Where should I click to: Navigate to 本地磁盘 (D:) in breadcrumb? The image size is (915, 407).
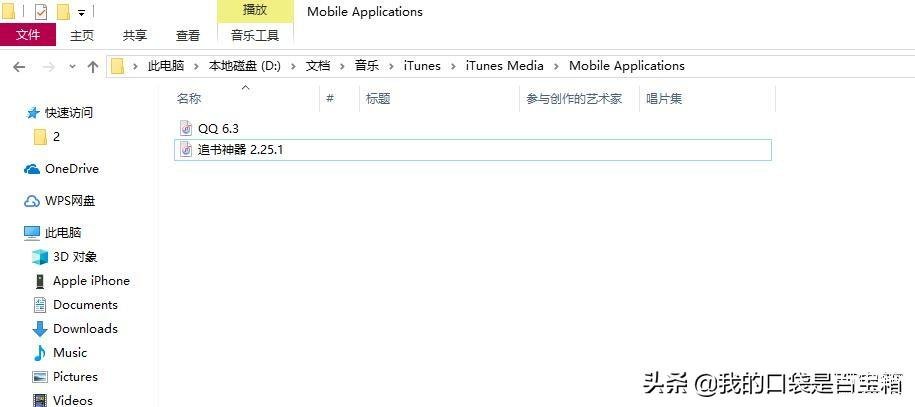pyautogui.click(x=245, y=66)
